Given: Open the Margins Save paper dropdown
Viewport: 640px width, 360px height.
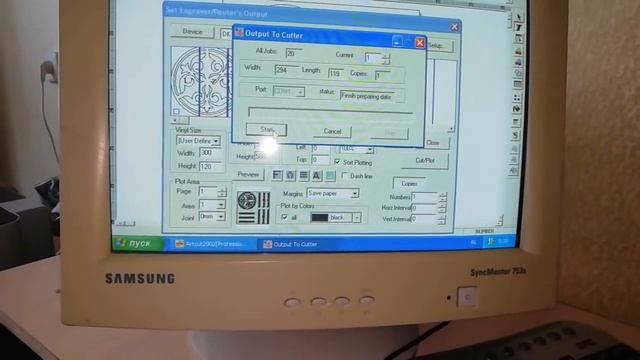Looking at the screenshot, I should pyautogui.click(x=355, y=193).
